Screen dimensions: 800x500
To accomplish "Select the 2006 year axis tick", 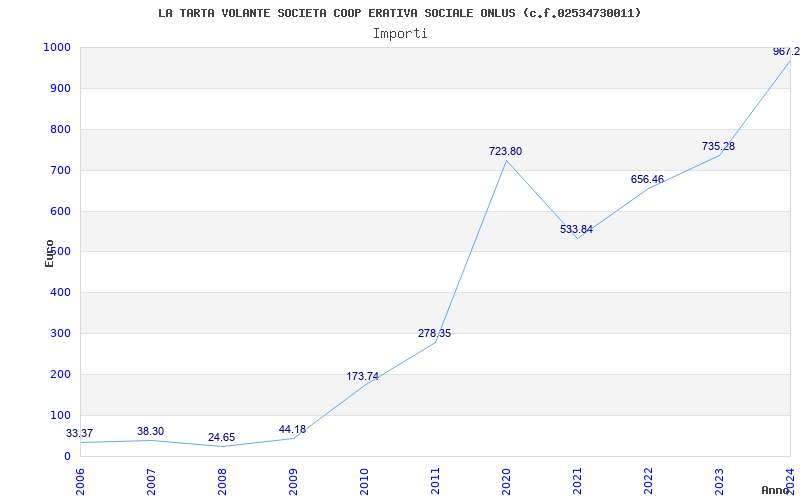I will pyautogui.click(x=80, y=480).
